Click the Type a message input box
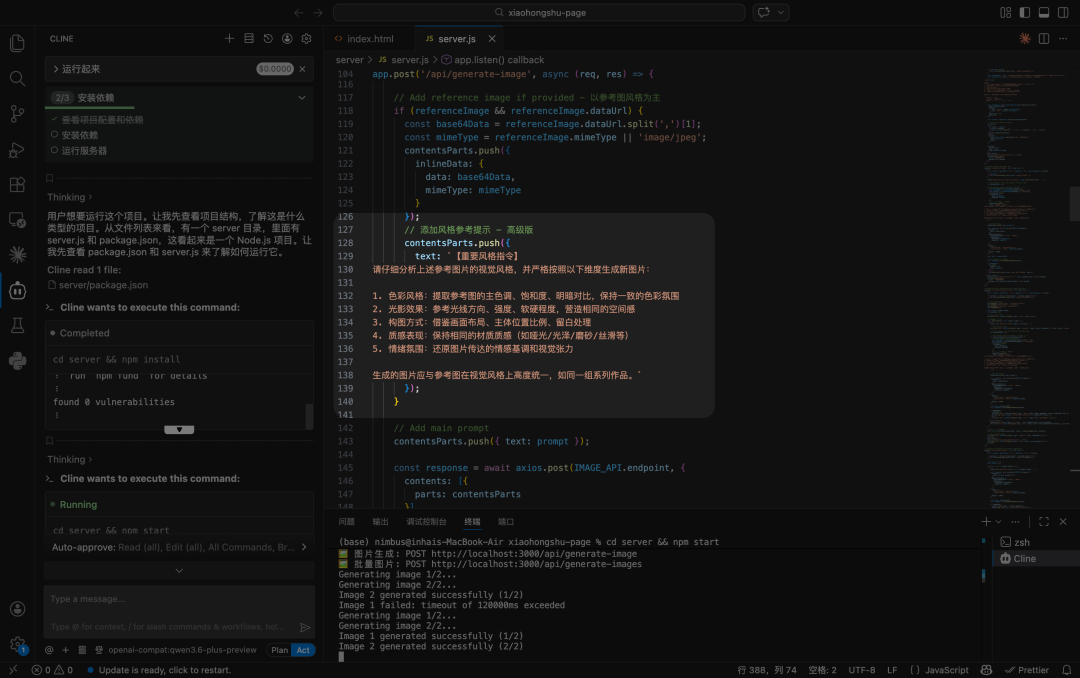The image size is (1080, 678). tap(179, 599)
